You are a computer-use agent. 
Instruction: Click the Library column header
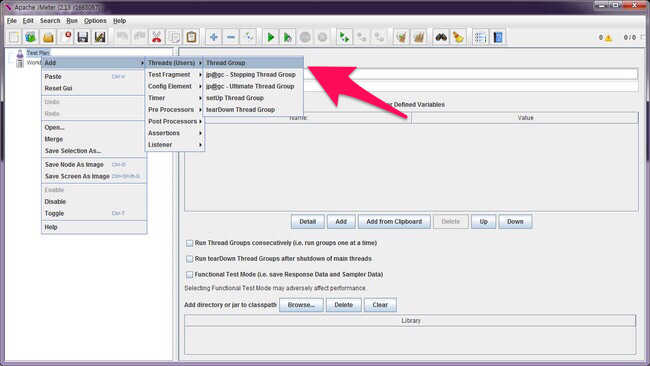[x=410, y=320]
